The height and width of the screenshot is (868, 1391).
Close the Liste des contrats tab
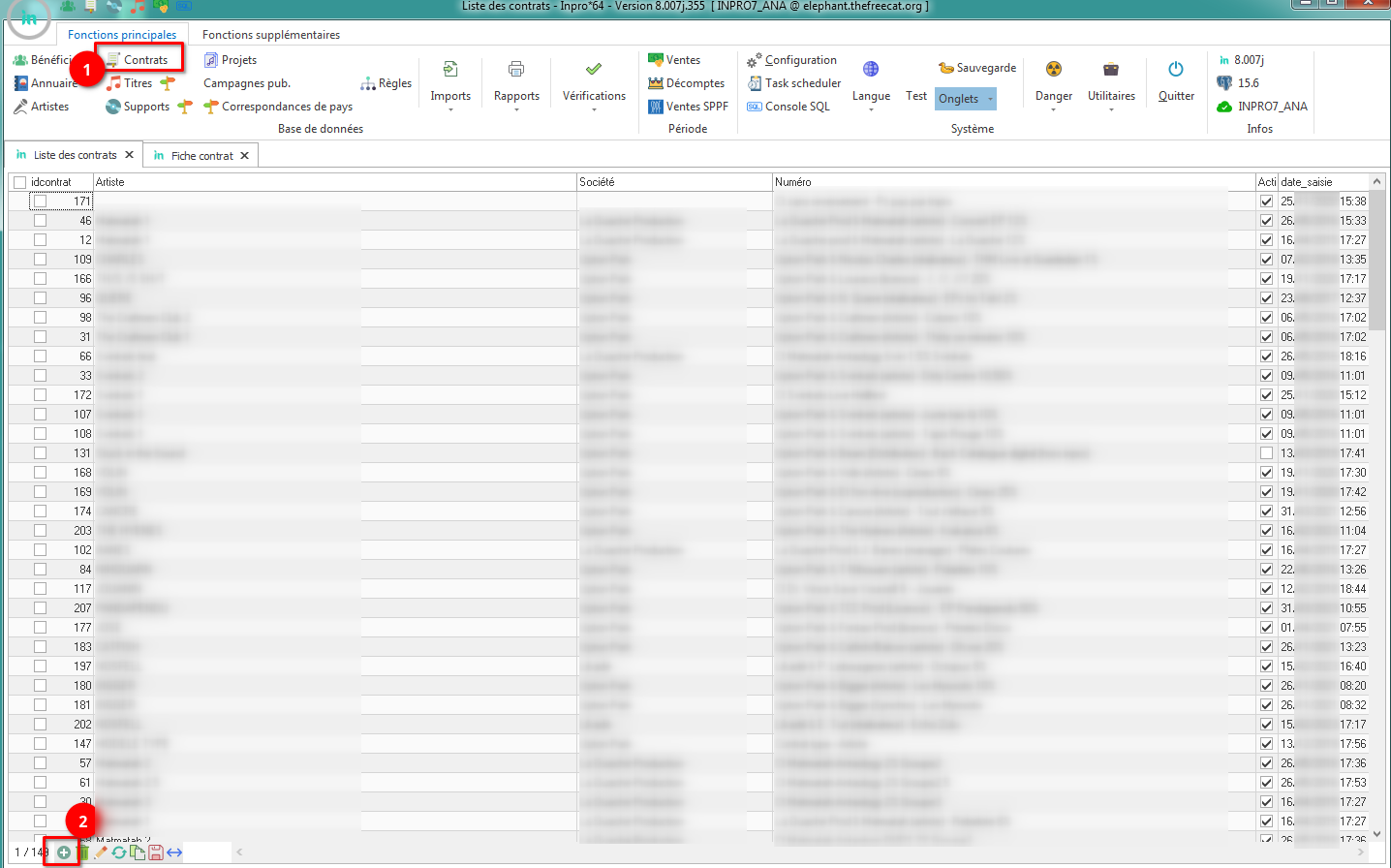129,155
